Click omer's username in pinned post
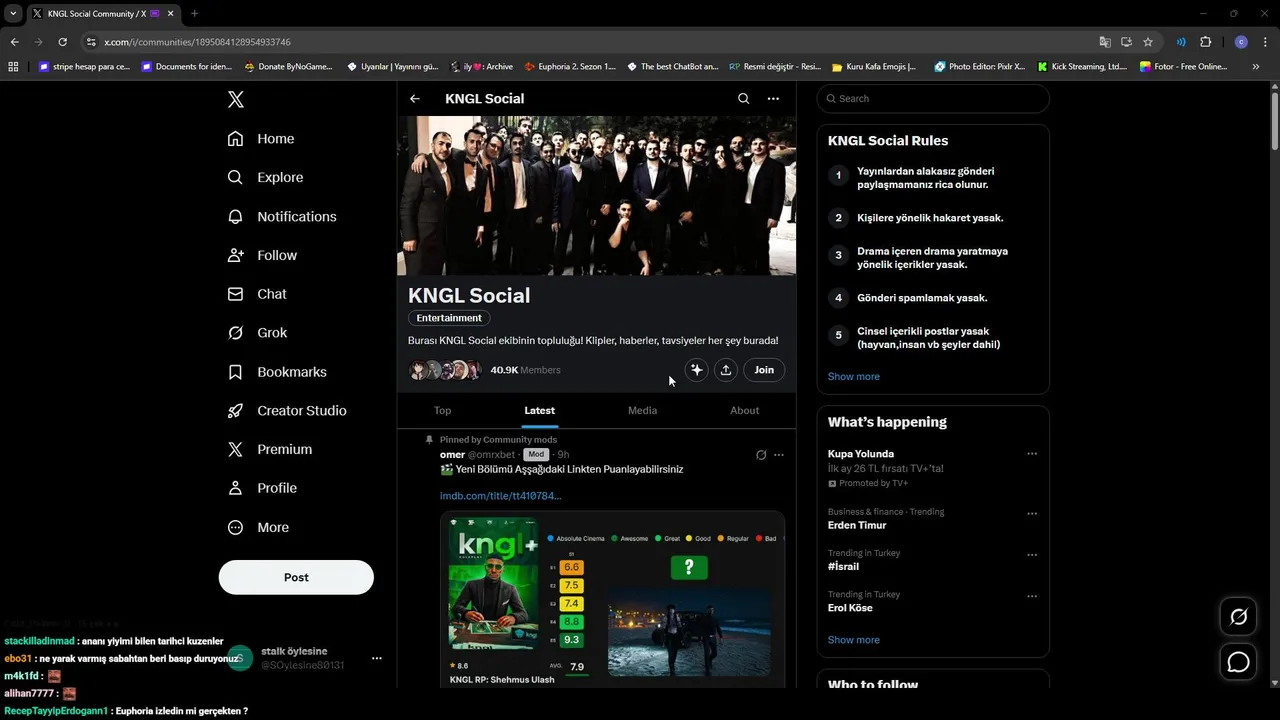 (x=452, y=455)
